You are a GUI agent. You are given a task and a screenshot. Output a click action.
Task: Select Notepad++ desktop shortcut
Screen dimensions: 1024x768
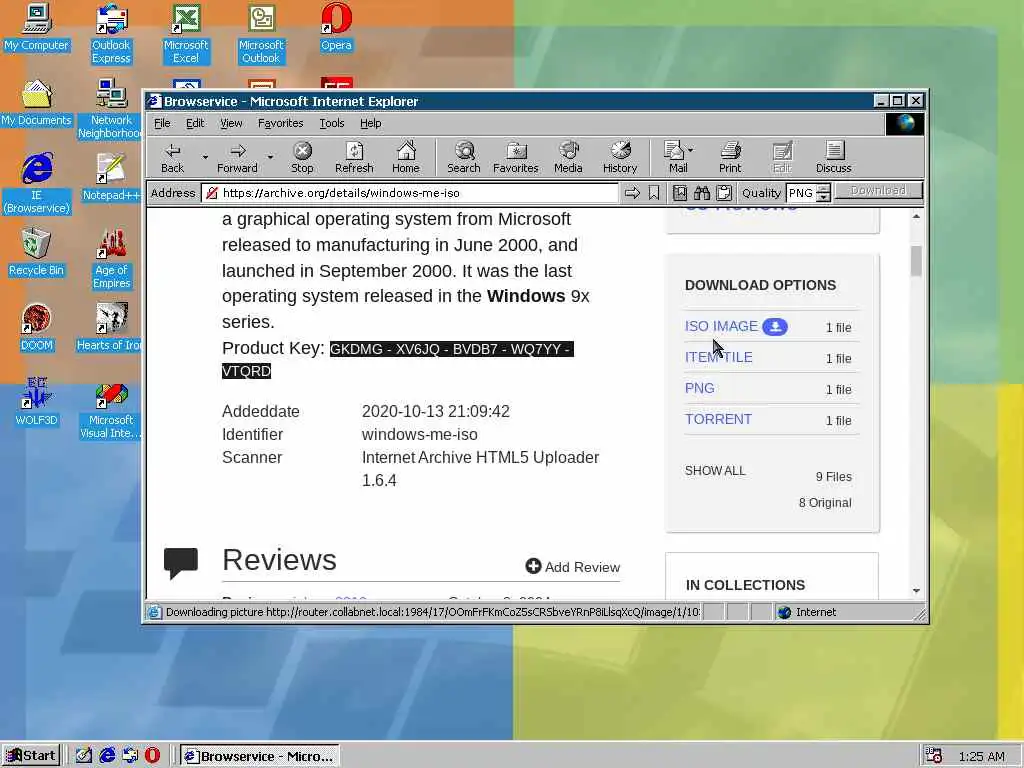click(x=111, y=178)
